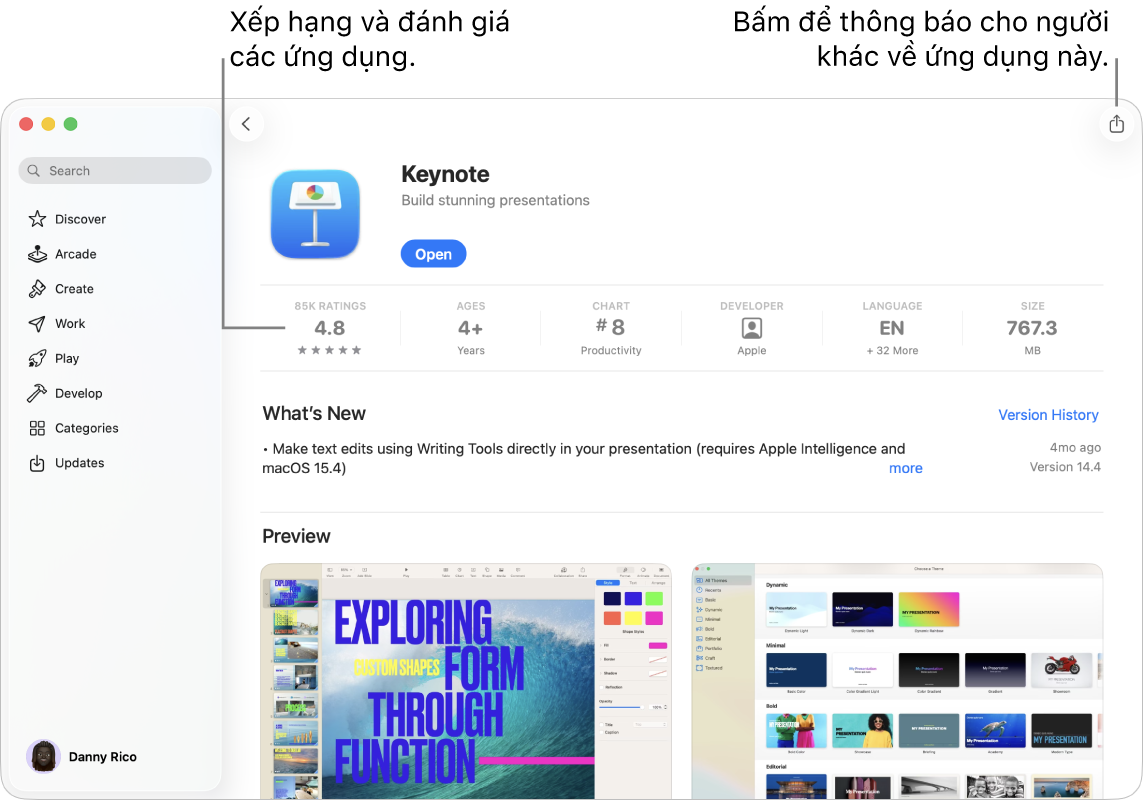Open the theme chooser preview screenshot
The width and height of the screenshot is (1144, 803).
(897, 681)
